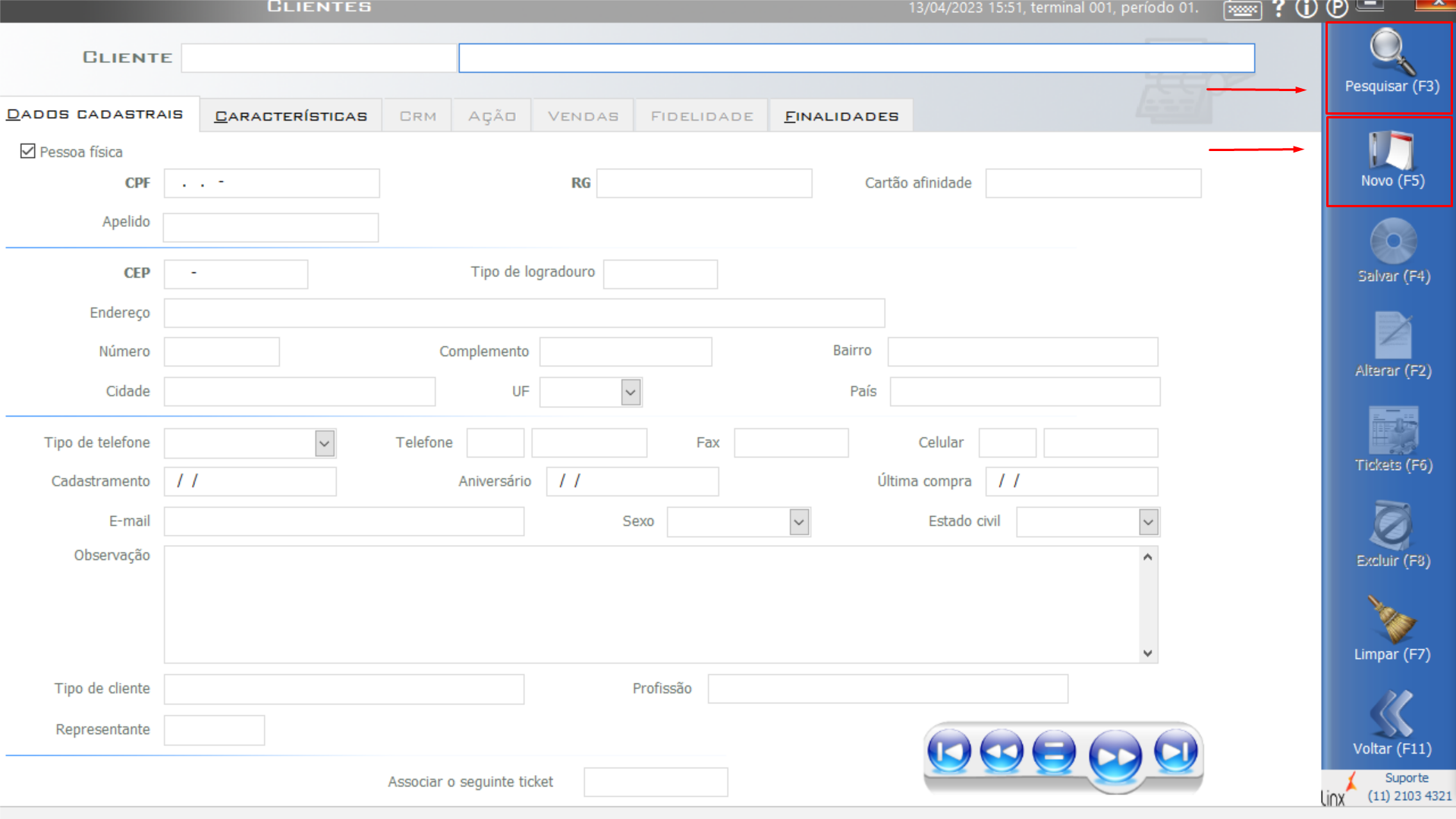Viewport: 1456px width, 819px height.
Task: Switch to the Vendas tab
Action: click(x=583, y=116)
